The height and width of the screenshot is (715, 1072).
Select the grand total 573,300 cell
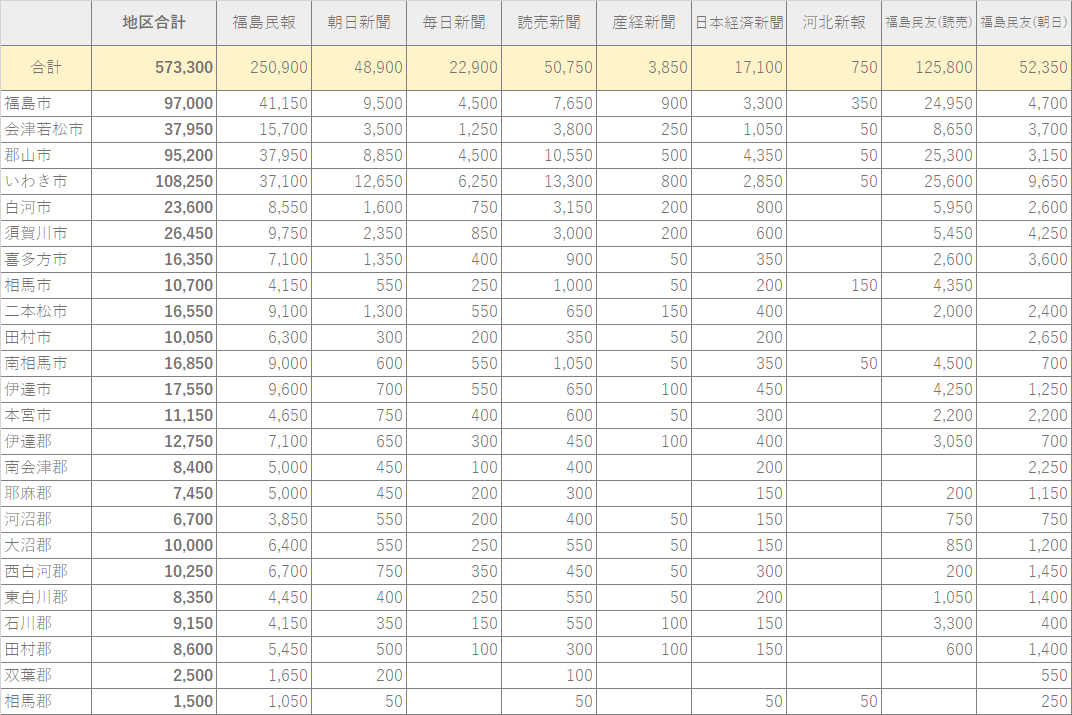pyautogui.click(x=154, y=68)
